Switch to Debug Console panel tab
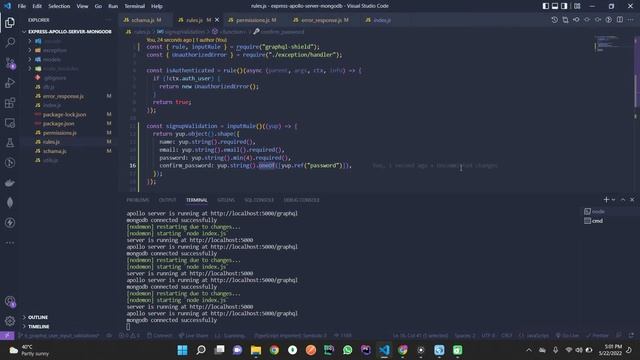The width and height of the screenshot is (640, 360). click(x=302, y=200)
